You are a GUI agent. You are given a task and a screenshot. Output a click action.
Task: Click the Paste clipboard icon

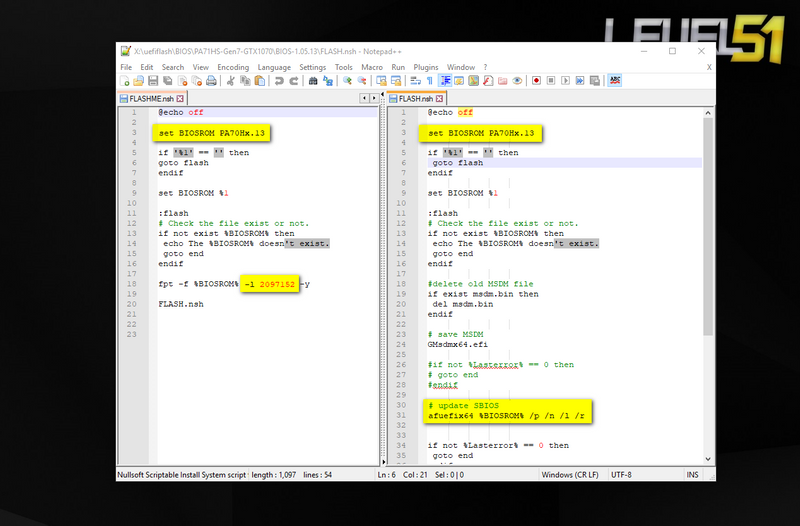click(x=260, y=81)
